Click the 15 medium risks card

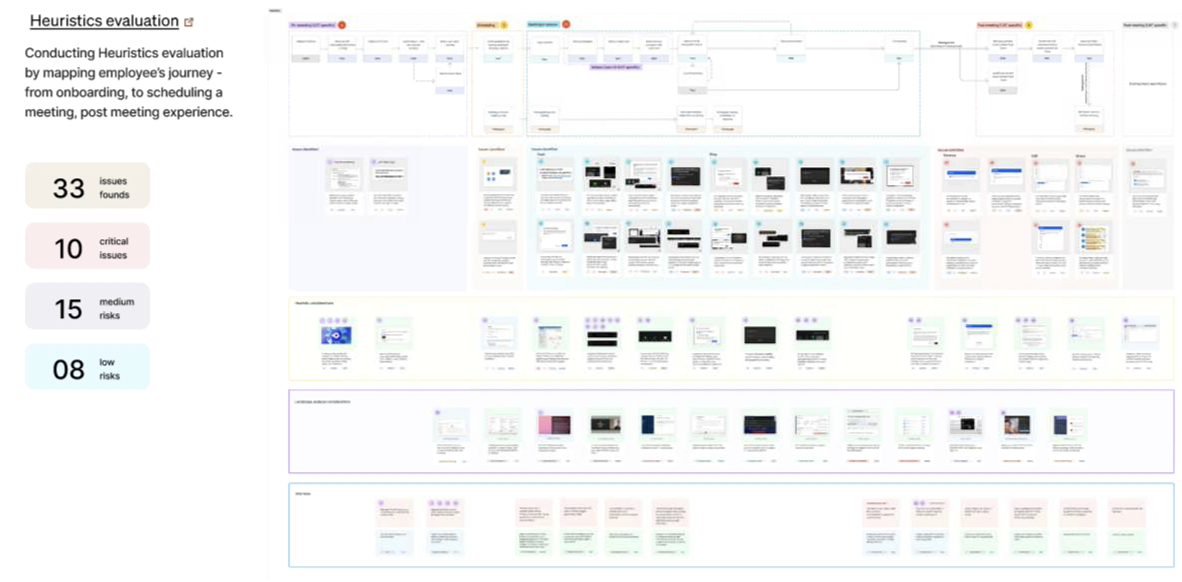87,307
